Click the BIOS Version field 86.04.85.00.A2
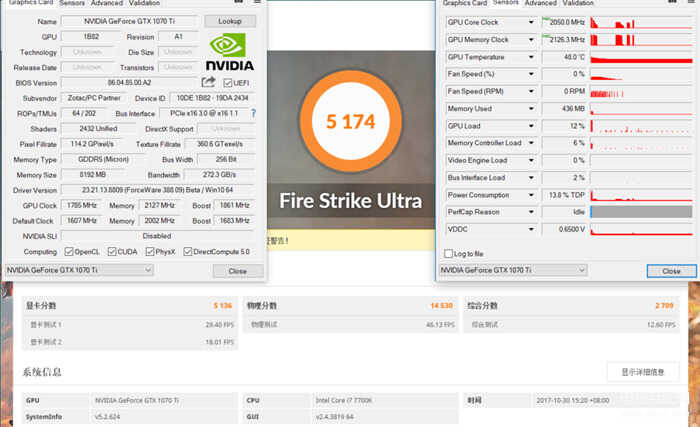Screen dimensions: 700x427 click(129, 83)
